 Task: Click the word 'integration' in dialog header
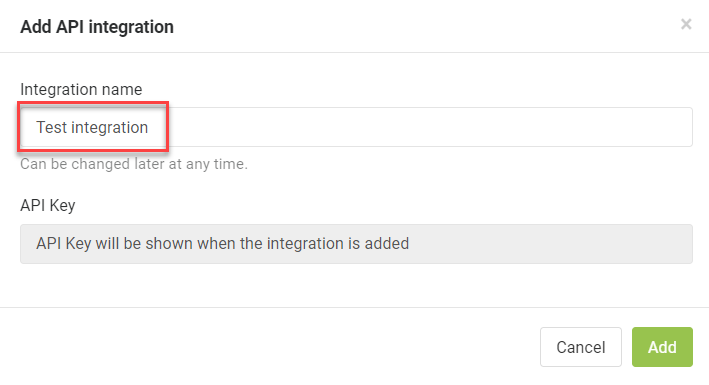tap(131, 27)
